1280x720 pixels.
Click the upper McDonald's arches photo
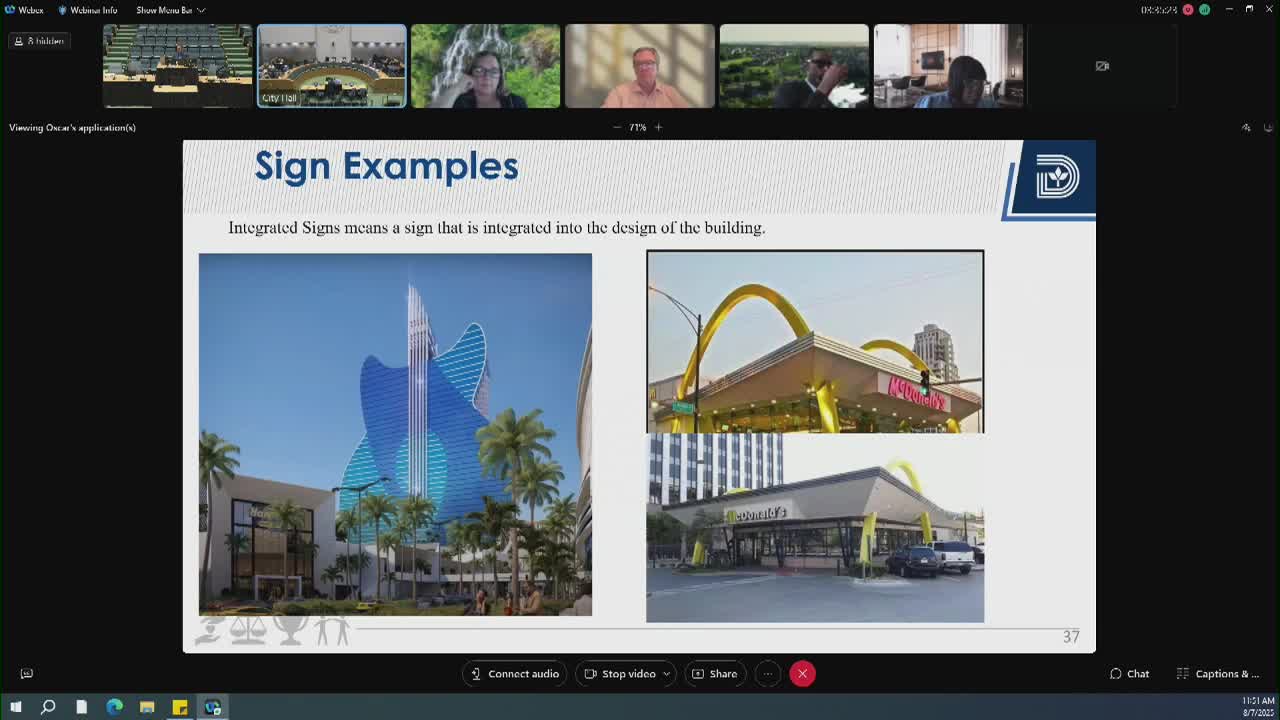click(x=815, y=342)
